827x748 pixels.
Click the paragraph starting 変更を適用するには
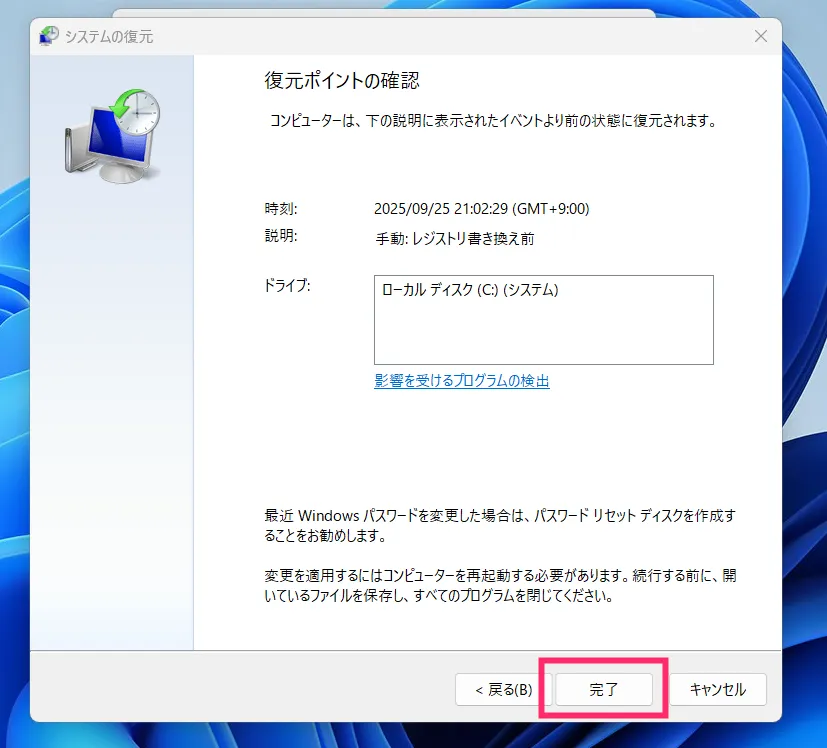pyautogui.click(x=500, y=586)
